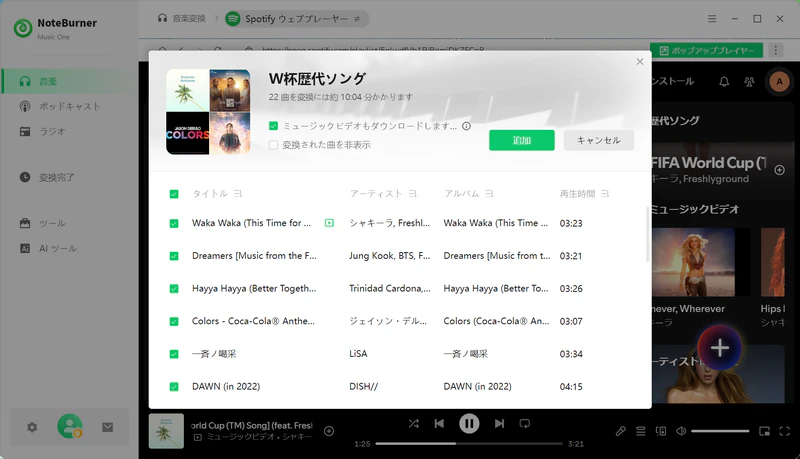The image size is (800, 459).
Task: Click the green 追加 button
Action: pyautogui.click(x=521, y=140)
